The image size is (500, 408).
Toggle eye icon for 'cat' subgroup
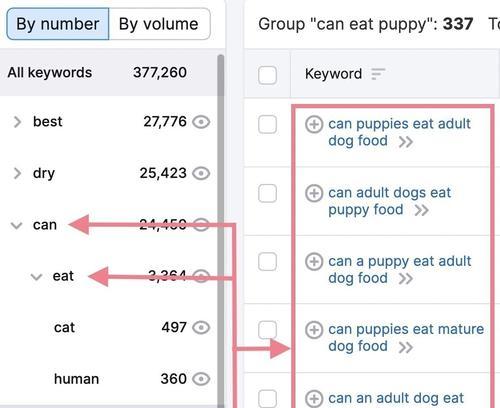pyautogui.click(x=201, y=328)
